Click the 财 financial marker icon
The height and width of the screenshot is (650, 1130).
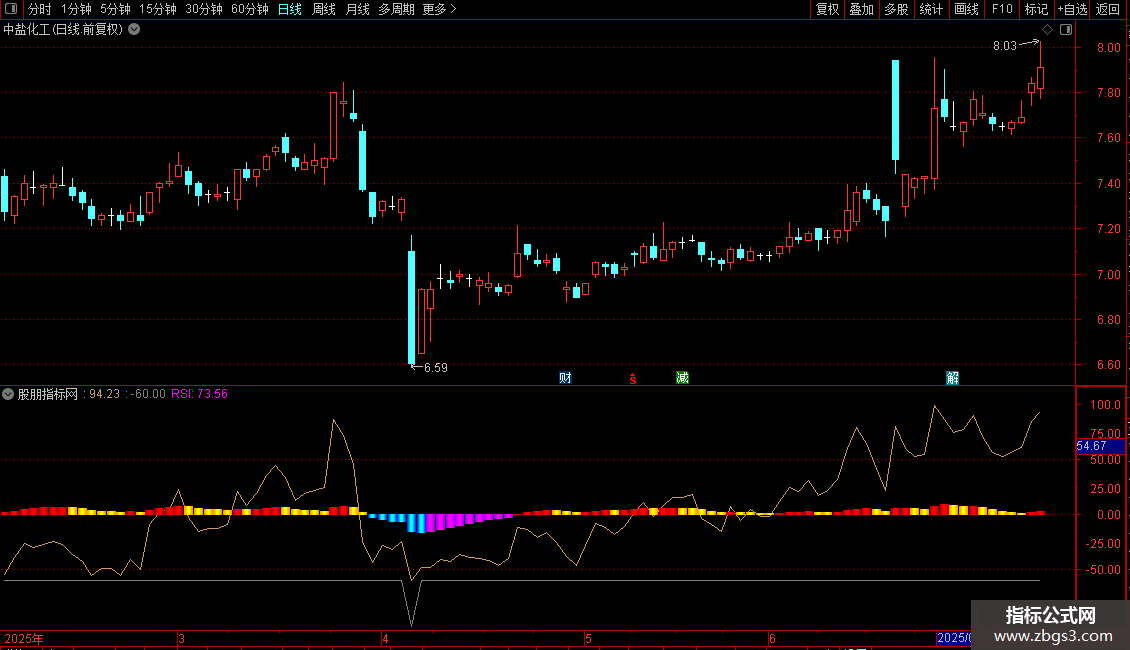click(x=565, y=378)
